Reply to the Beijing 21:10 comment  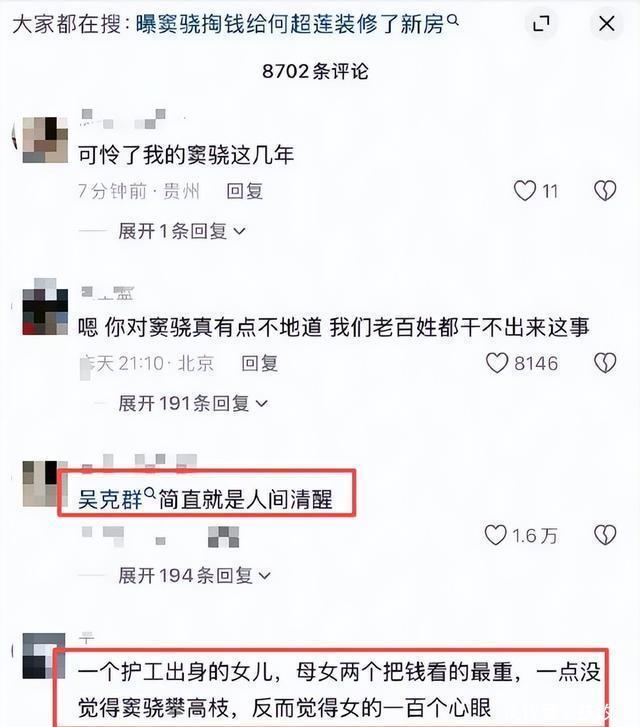pyautogui.click(x=260, y=363)
